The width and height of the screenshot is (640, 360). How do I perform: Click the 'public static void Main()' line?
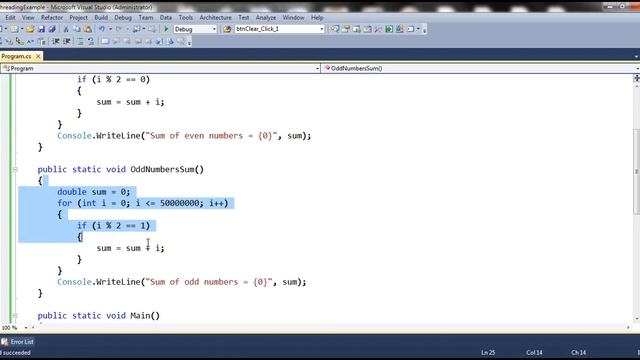pyautogui.click(x=99, y=316)
